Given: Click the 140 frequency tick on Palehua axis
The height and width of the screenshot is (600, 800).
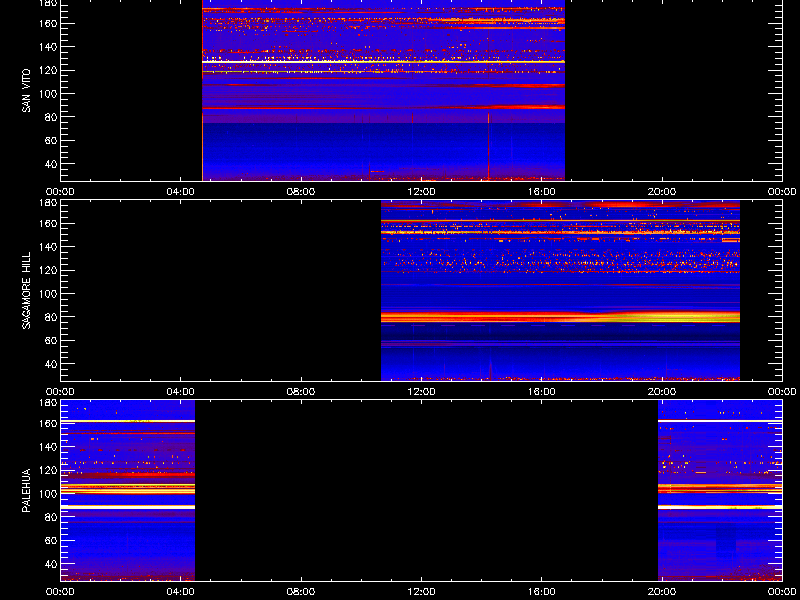Looking at the screenshot, I should [48, 447].
